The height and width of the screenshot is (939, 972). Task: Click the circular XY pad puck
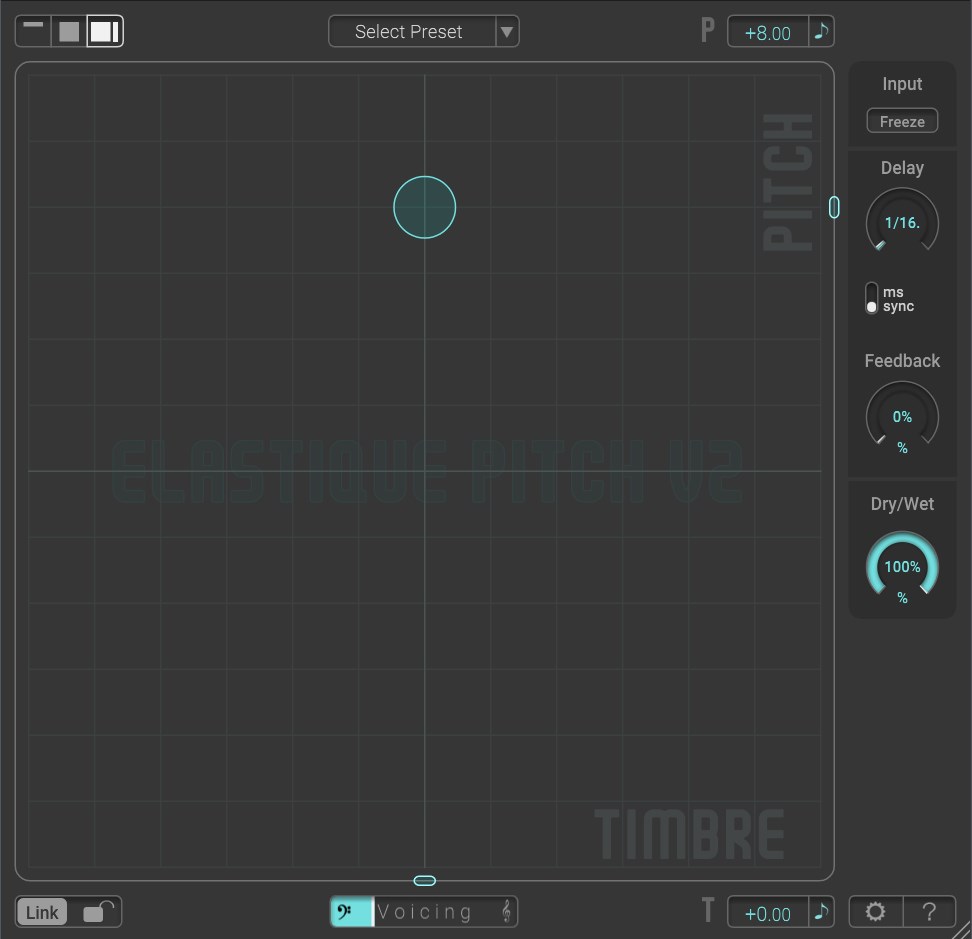coord(425,207)
